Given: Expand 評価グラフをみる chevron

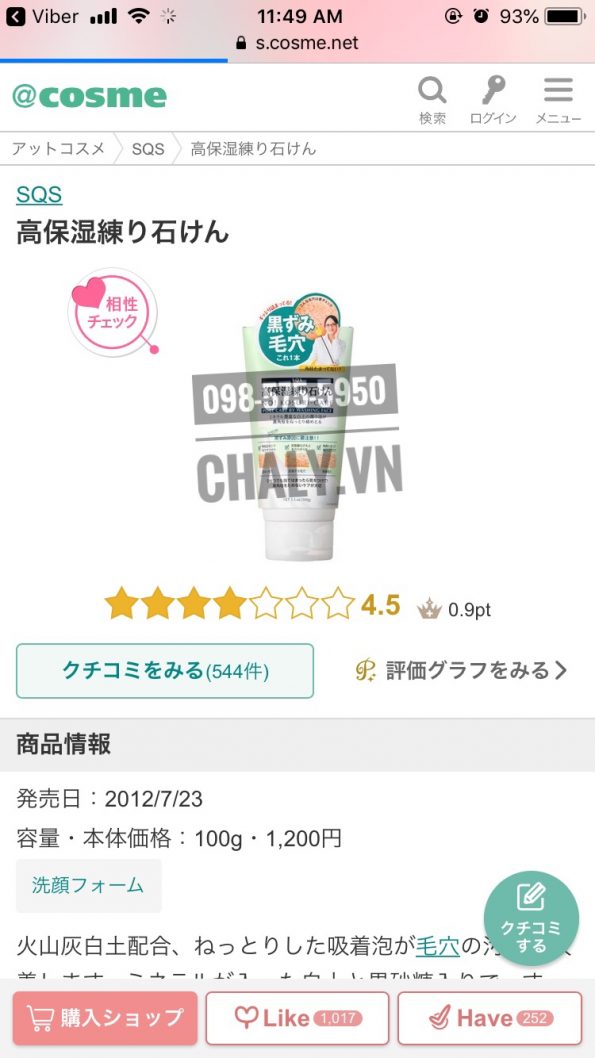Looking at the screenshot, I should pyautogui.click(x=561, y=670).
